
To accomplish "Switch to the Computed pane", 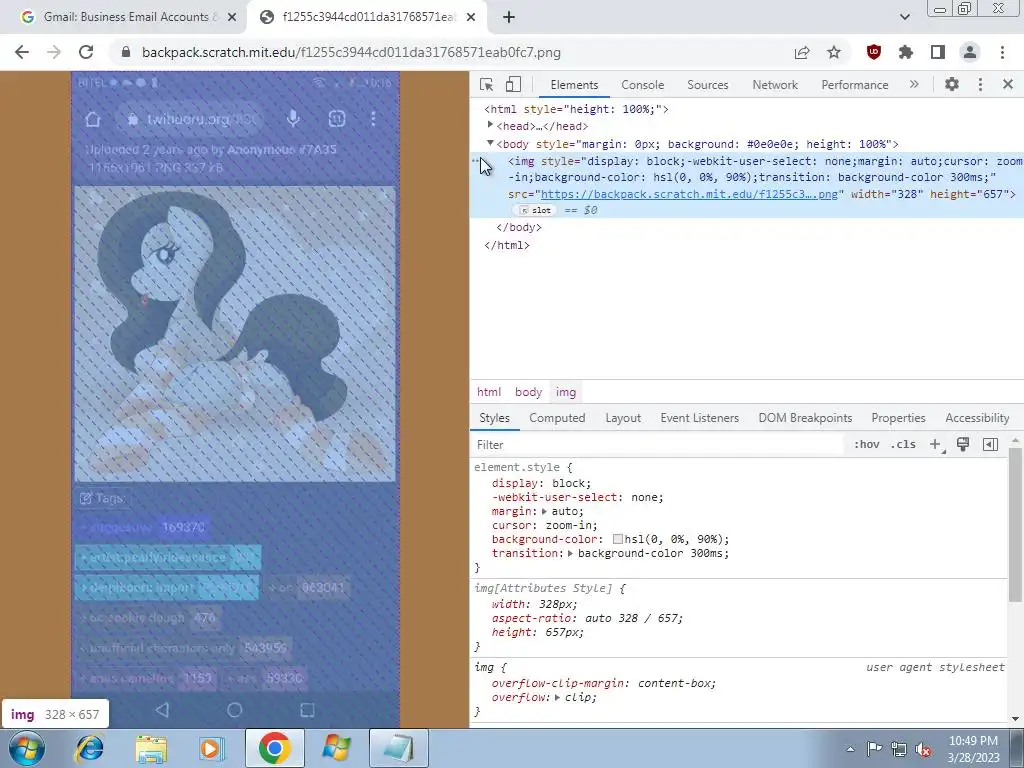I will click(557, 418).
